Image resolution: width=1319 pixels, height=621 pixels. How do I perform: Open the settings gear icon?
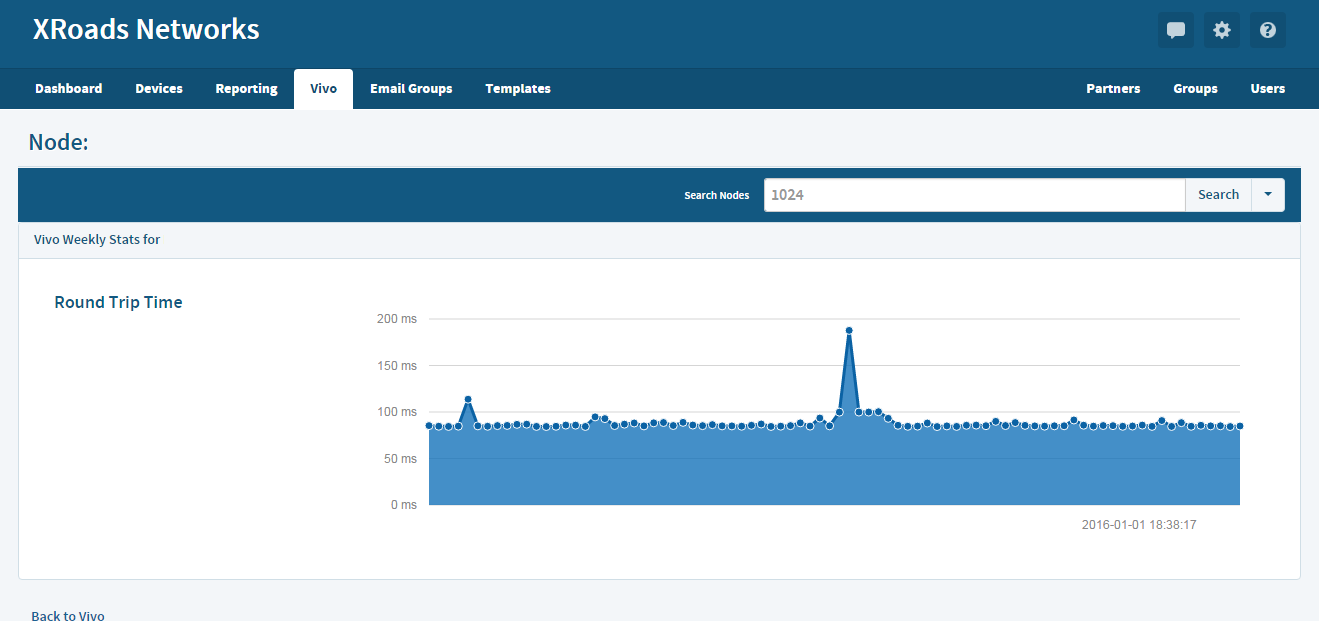[1222, 30]
